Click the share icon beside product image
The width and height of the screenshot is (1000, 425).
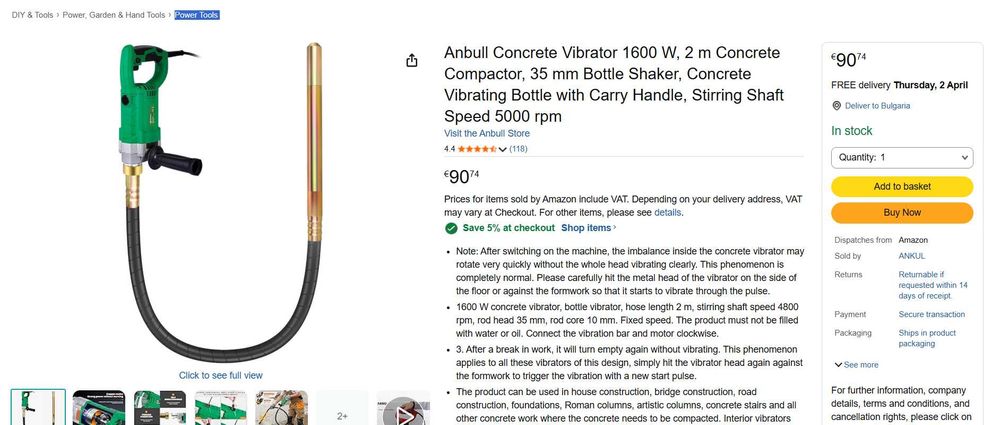(412, 61)
